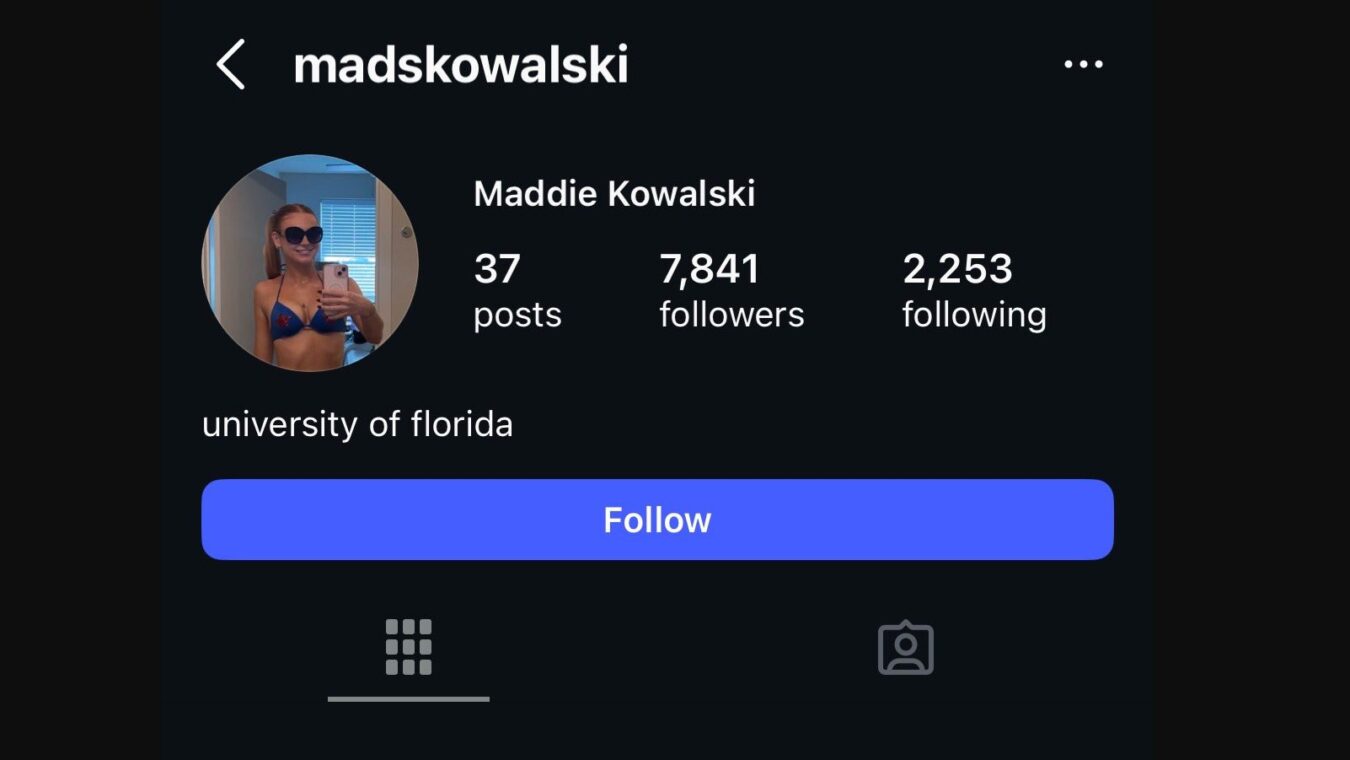
Task: Switch to the posts grid view
Action: coord(408,647)
